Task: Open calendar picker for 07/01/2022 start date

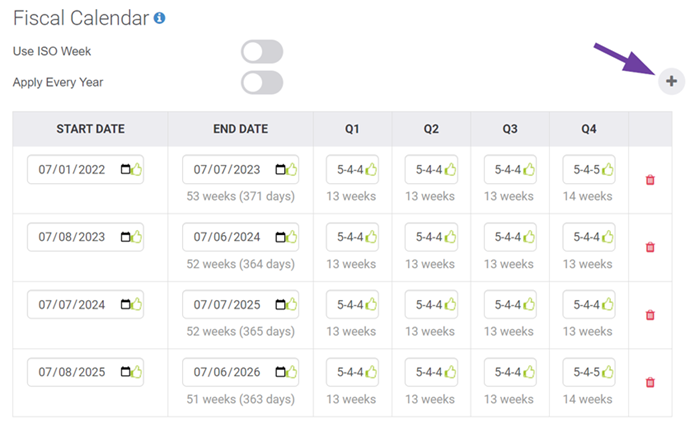Action: pyautogui.click(x=126, y=170)
